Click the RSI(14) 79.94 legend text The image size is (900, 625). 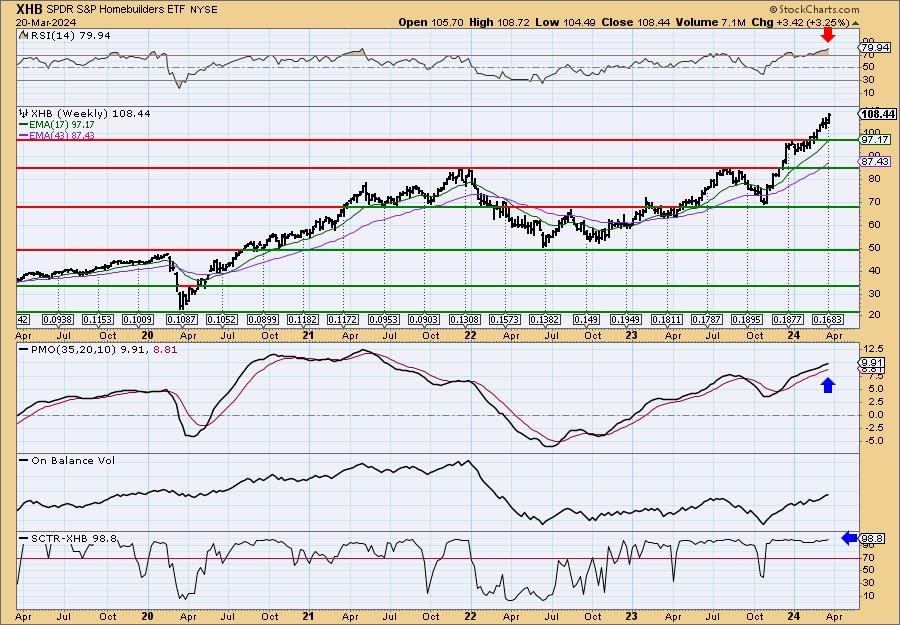coord(69,36)
